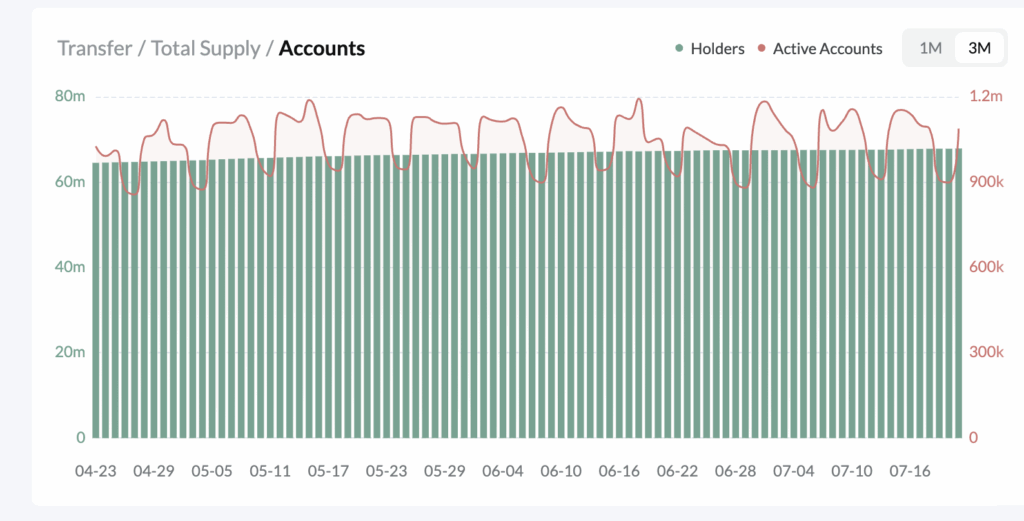This screenshot has width=1024, height=521.
Task: Select the 3M time range
Action: point(979,48)
